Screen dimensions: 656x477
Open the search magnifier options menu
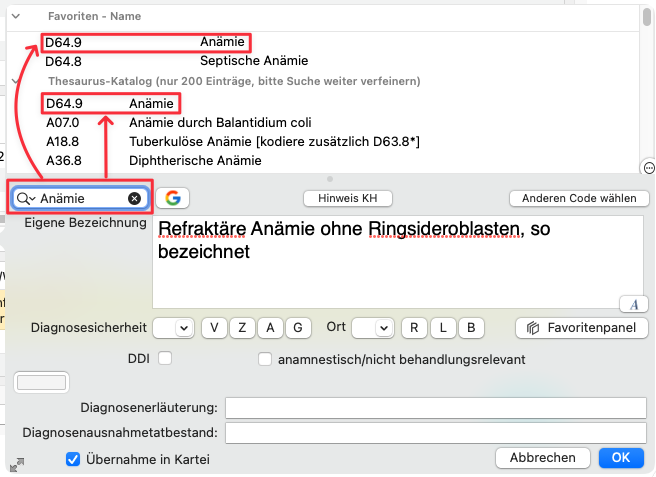coord(26,199)
